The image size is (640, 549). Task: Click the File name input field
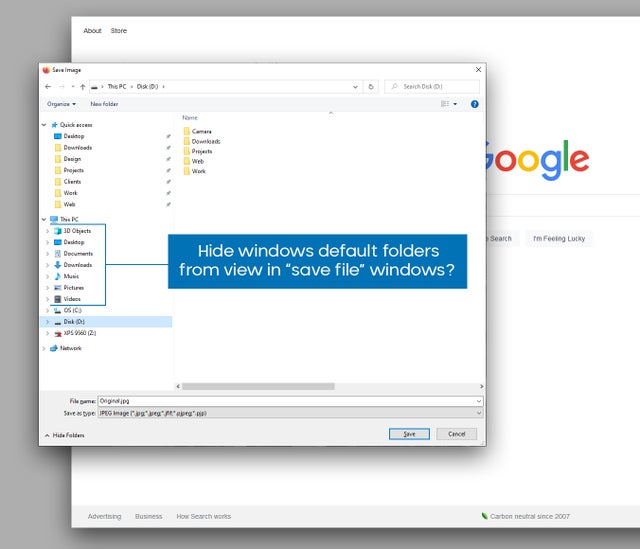coord(290,401)
